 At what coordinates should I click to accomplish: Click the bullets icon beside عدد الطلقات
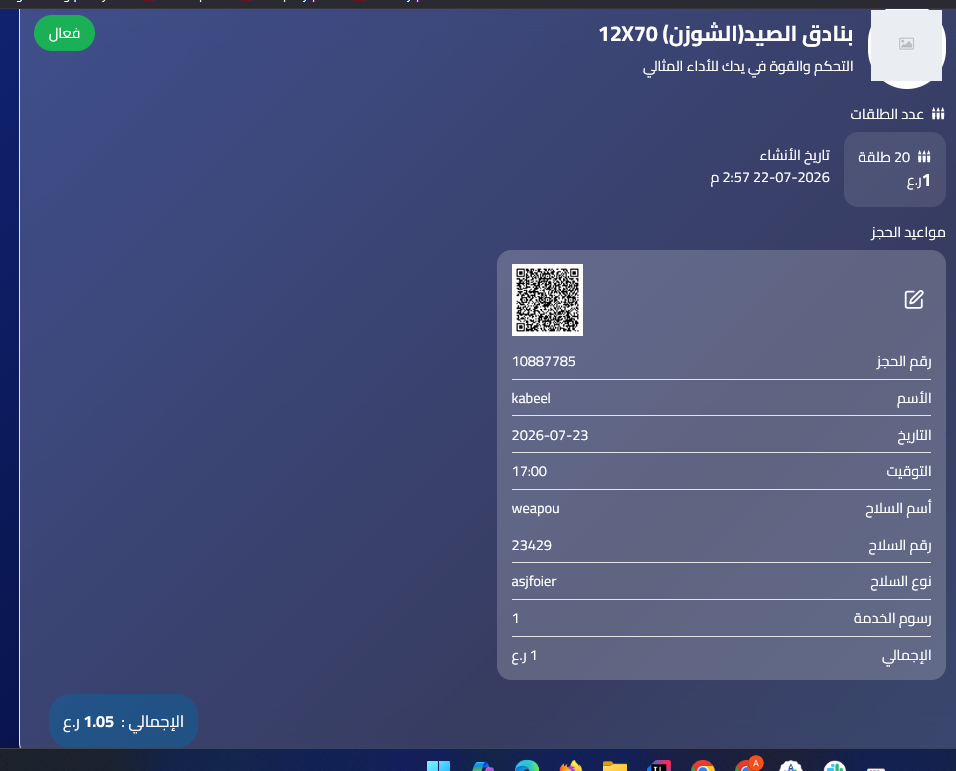pos(938,113)
